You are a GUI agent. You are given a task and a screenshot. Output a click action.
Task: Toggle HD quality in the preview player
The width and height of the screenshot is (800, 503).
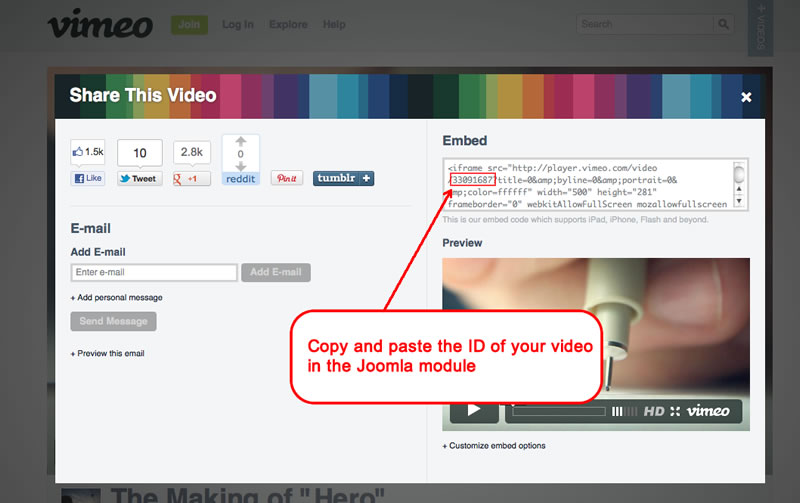[654, 411]
